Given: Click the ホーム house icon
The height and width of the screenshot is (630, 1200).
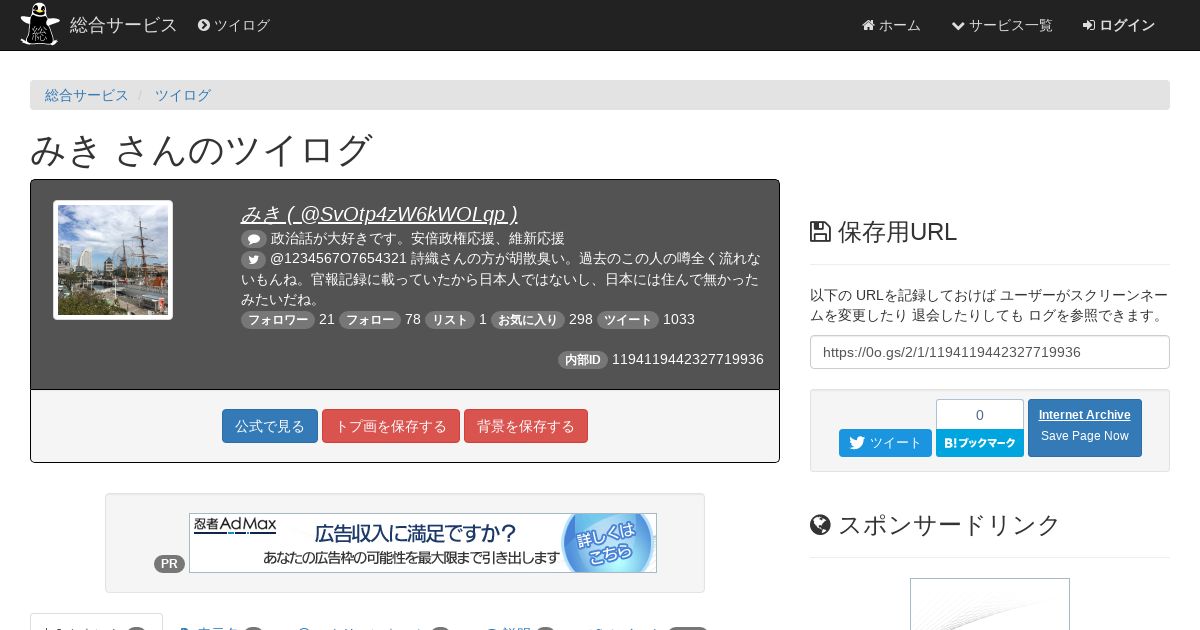Looking at the screenshot, I should 868,26.
